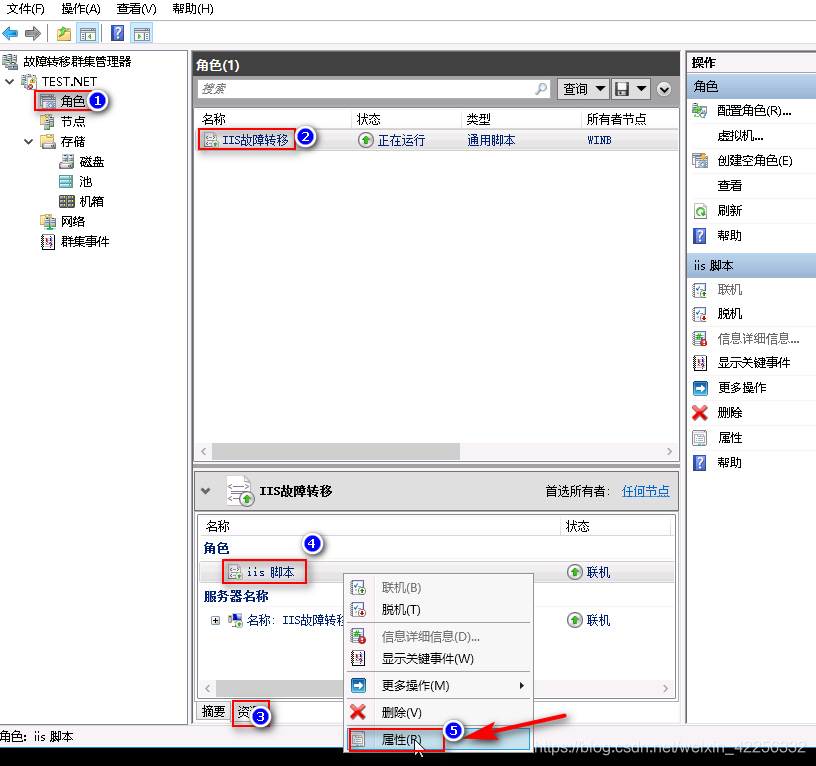Click the 显示关键事件 icon in the actions pane
The image size is (816, 766).
pos(700,363)
